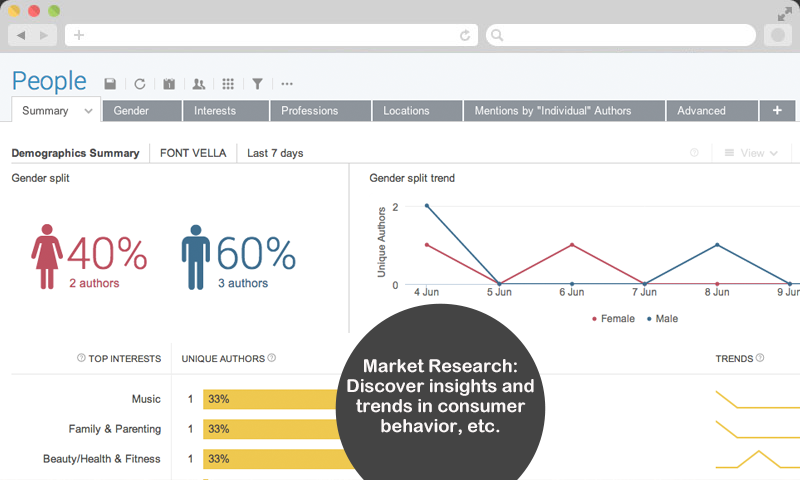Click the Male data point at 4 Jun

pyautogui.click(x=427, y=206)
